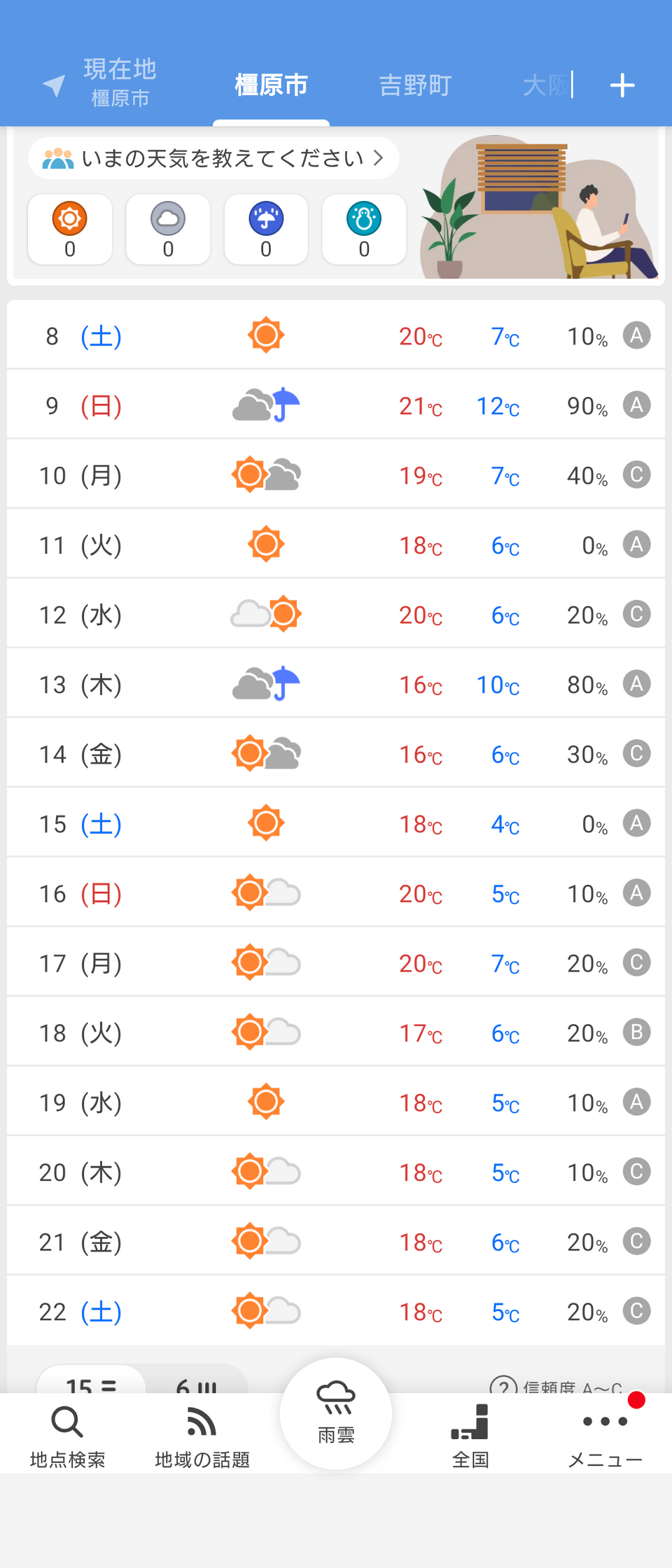Select the 9 (日) rainy forecast row
This screenshot has width=672, height=1568.
(x=336, y=405)
